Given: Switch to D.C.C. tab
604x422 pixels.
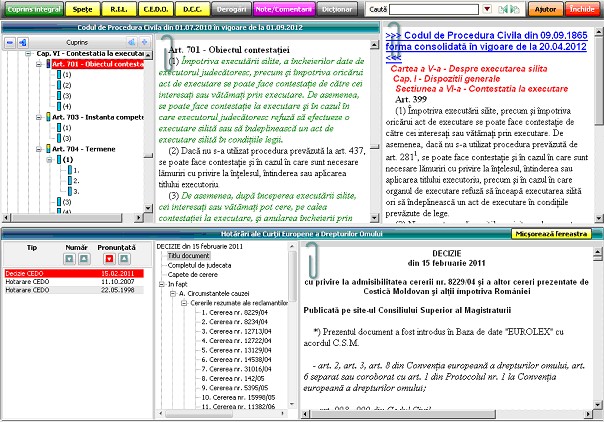Looking at the screenshot, I should pyautogui.click(x=192, y=9).
